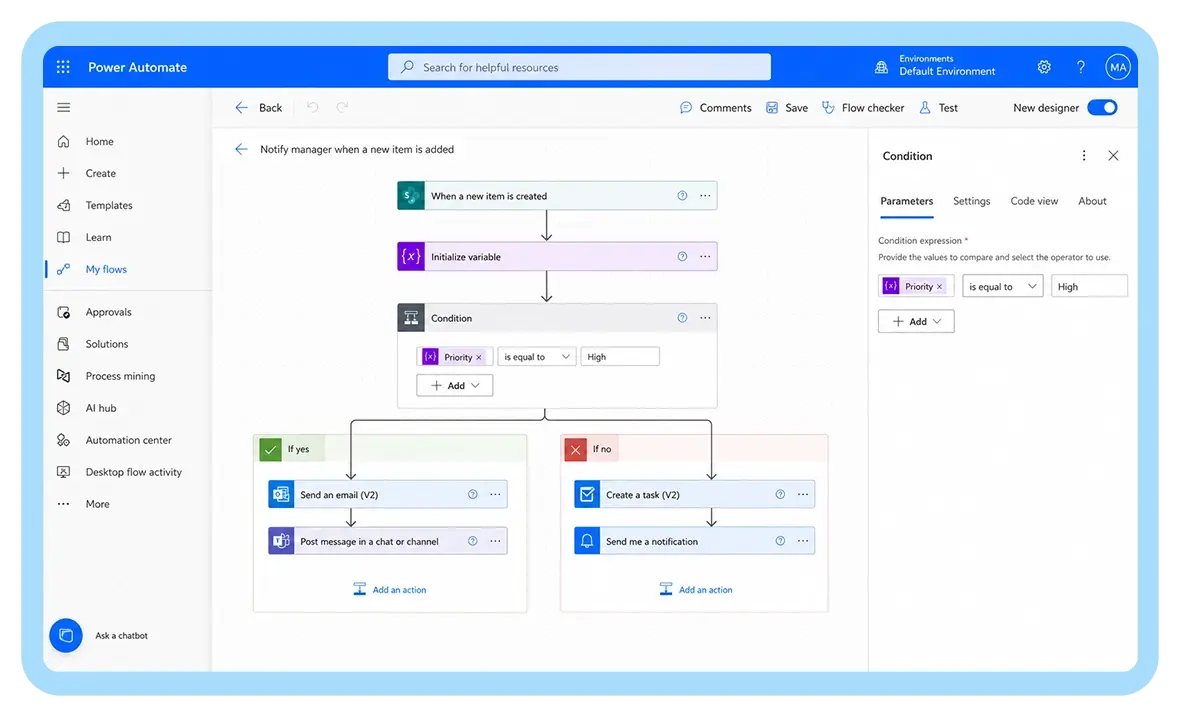This screenshot has height=722, width=1181.
Task: Close the Condition panel
Action: 1113,156
